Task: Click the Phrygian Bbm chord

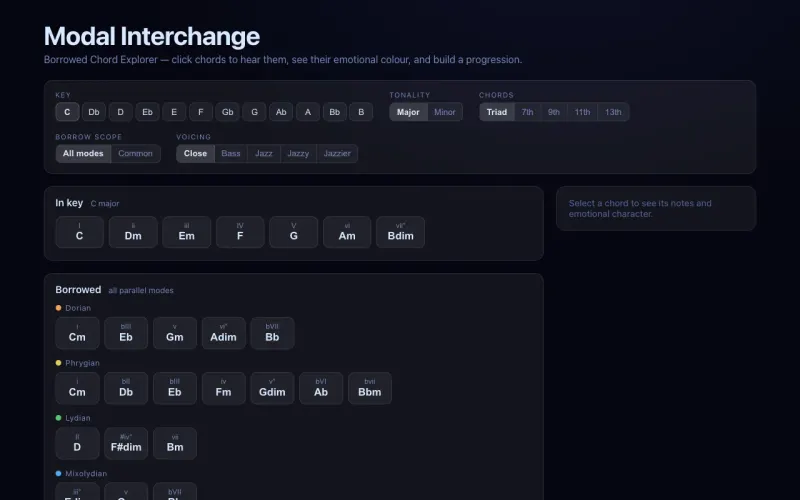Action: pos(370,388)
